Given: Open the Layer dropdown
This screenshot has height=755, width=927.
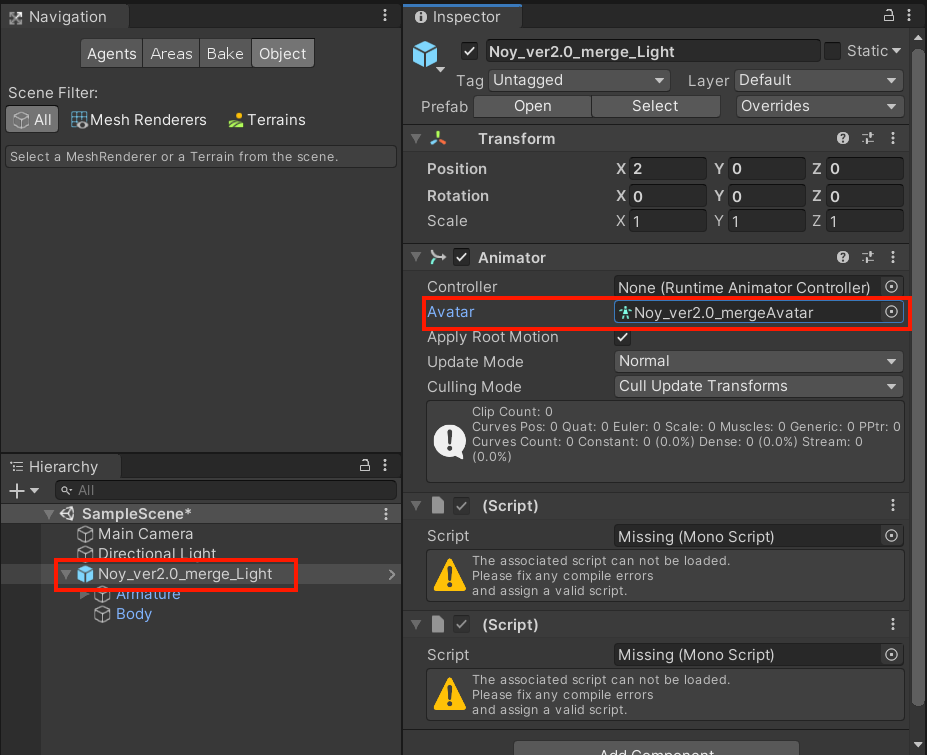Looking at the screenshot, I should pyautogui.click(x=819, y=80).
